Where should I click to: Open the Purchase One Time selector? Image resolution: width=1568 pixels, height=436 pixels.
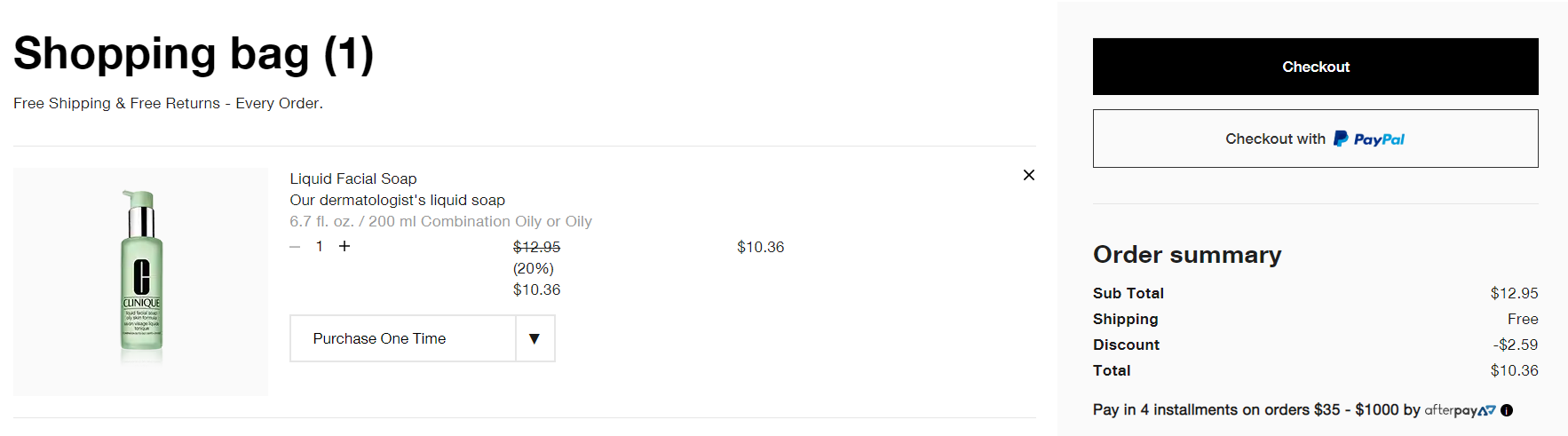[x=423, y=338]
